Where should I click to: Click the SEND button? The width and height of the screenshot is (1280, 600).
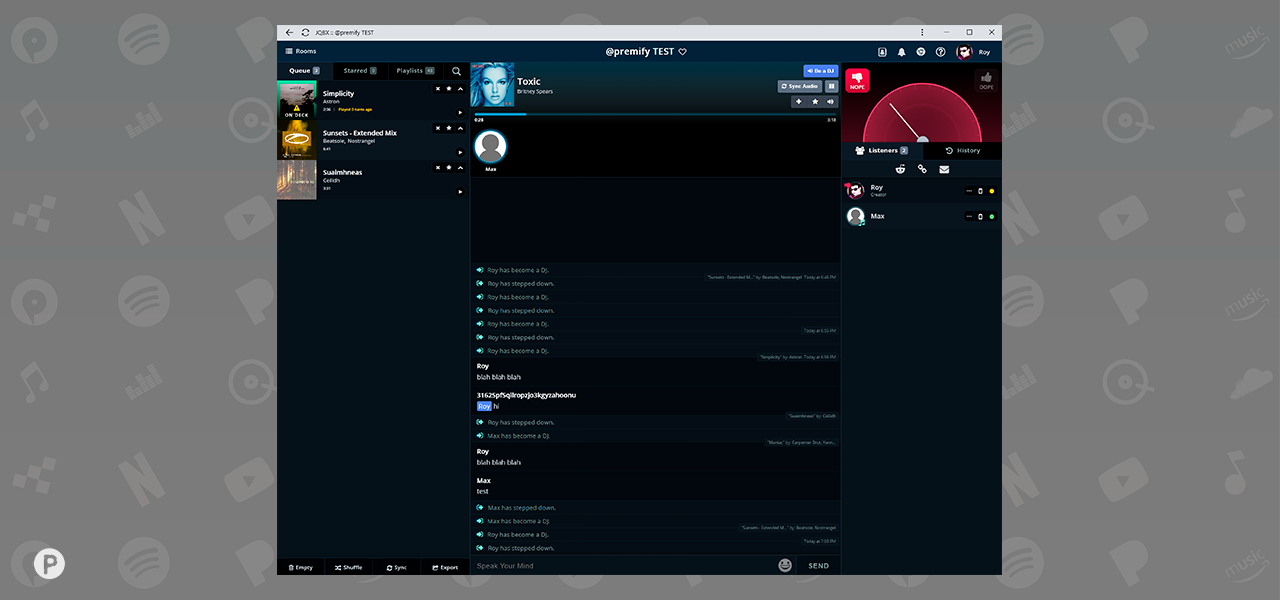click(x=819, y=566)
